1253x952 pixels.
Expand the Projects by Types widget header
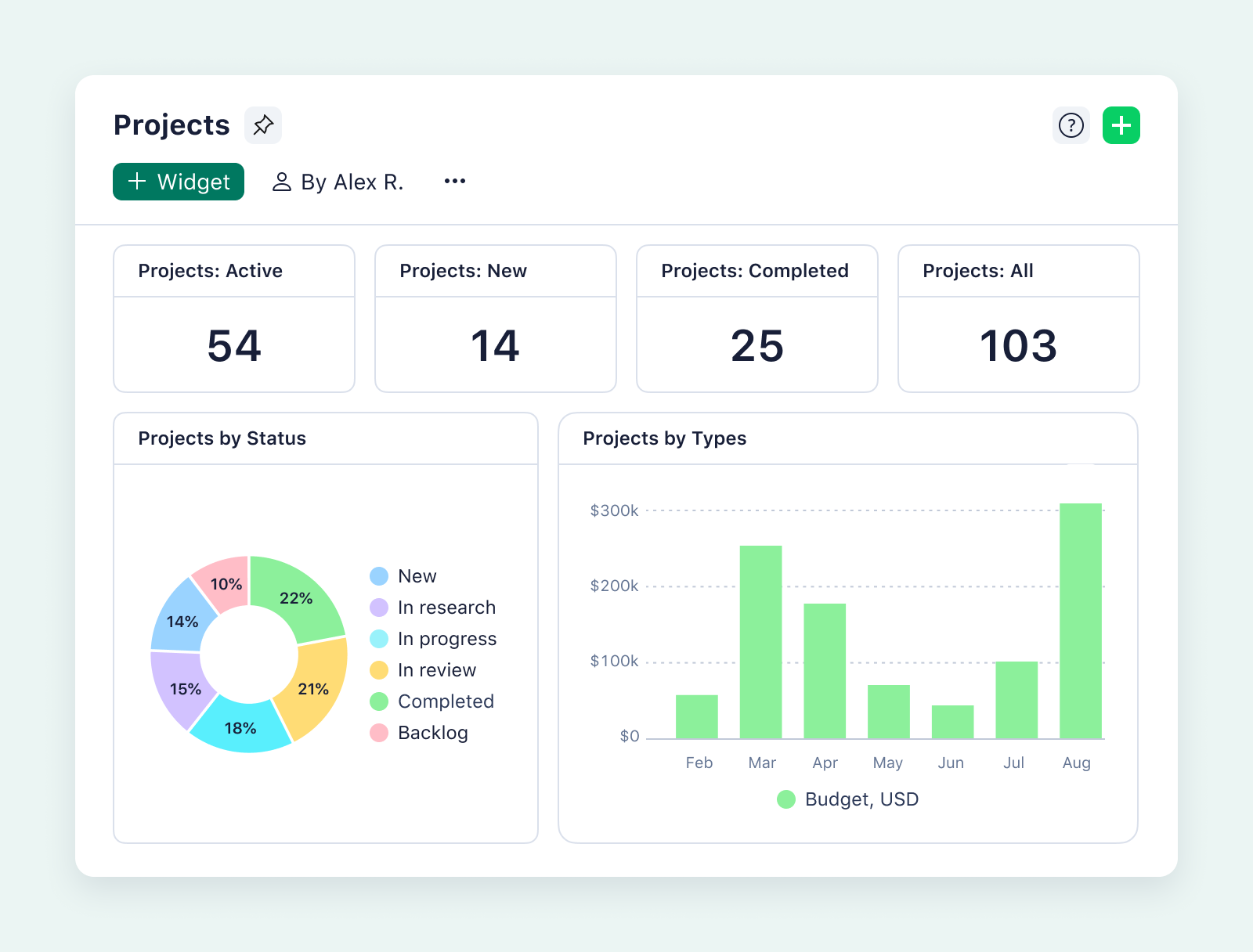click(665, 438)
